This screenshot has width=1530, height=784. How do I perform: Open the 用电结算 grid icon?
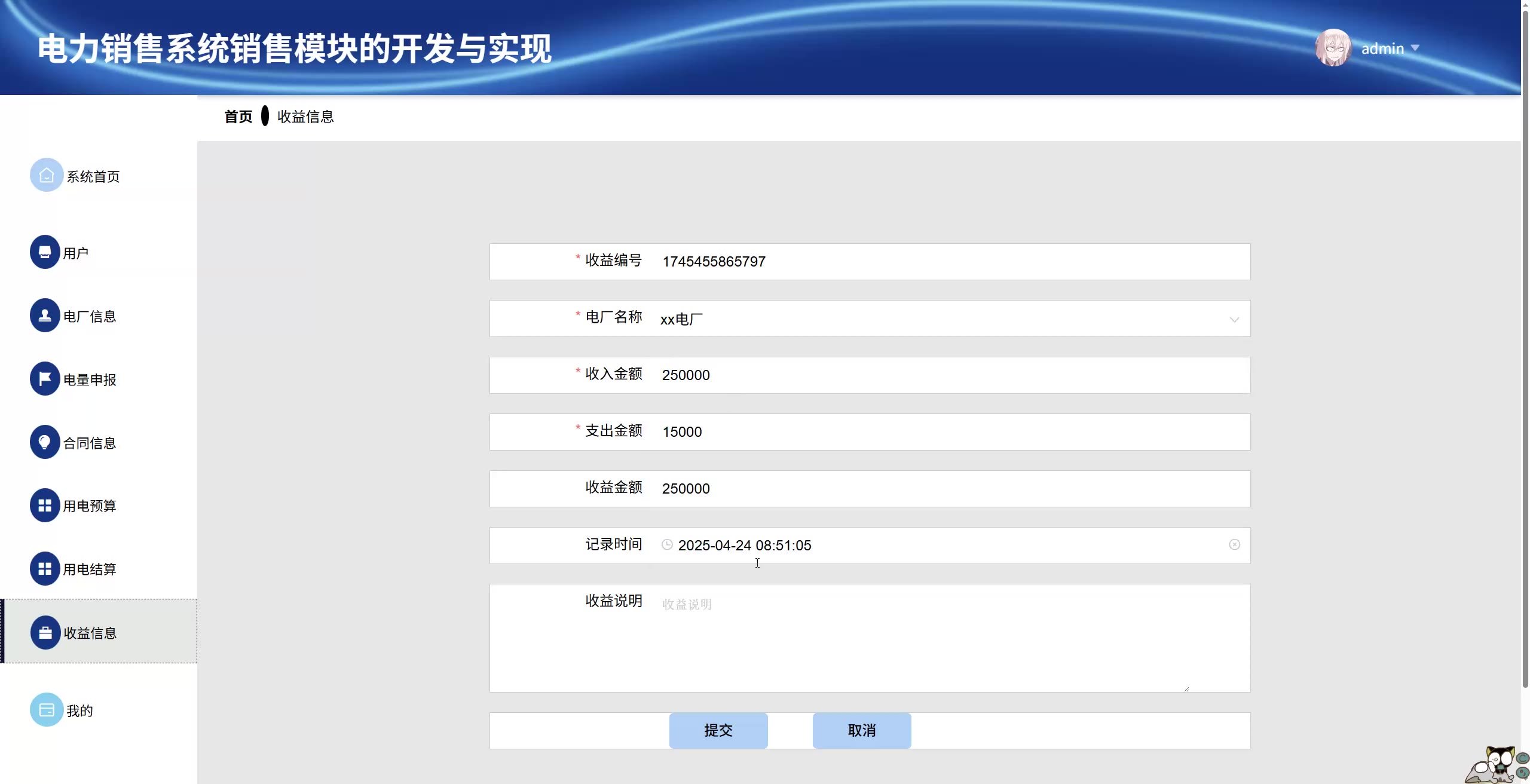[x=45, y=569]
